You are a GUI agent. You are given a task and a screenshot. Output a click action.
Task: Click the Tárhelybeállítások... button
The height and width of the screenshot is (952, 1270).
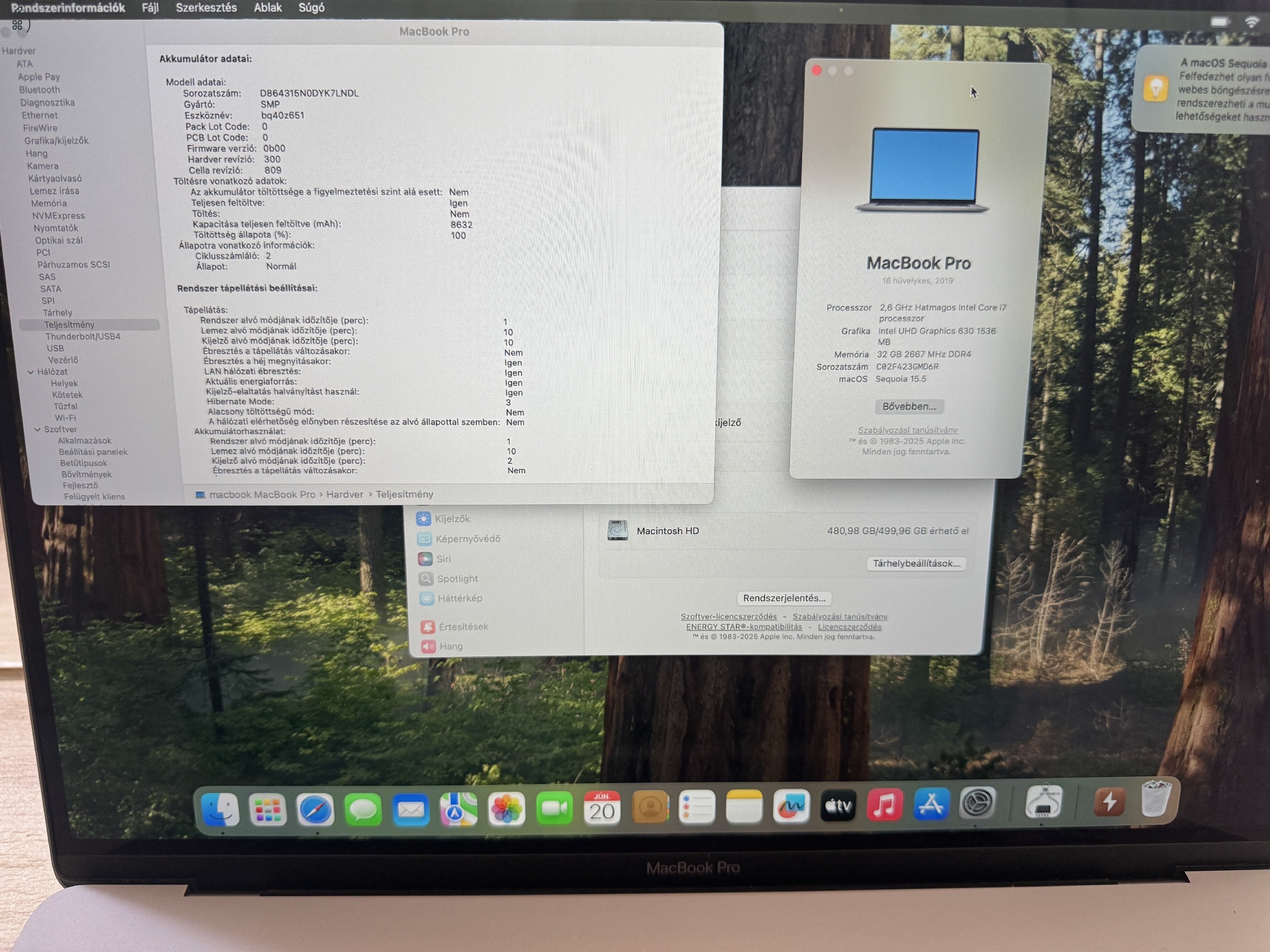(x=917, y=564)
